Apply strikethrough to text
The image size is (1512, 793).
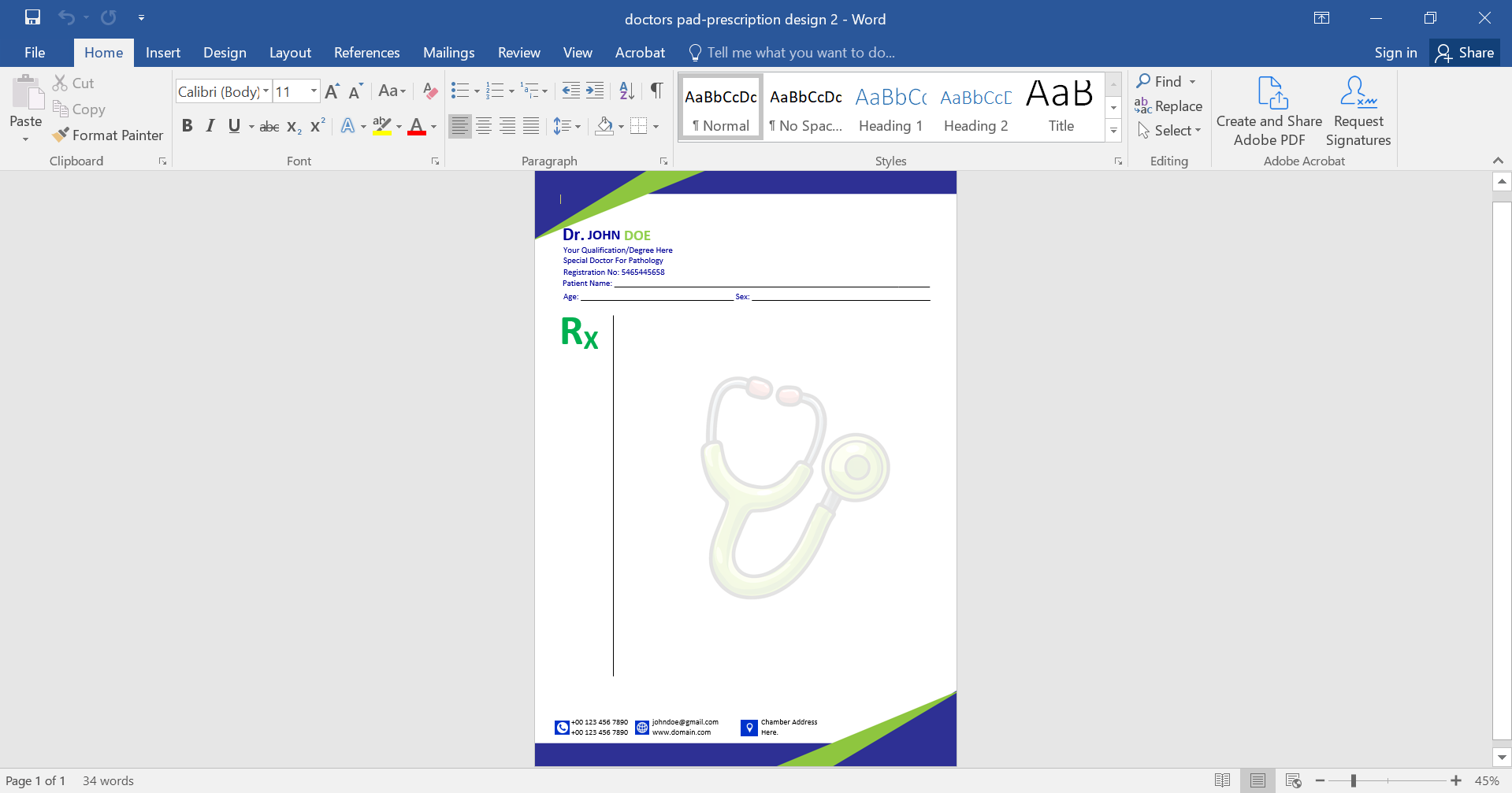[x=269, y=125]
